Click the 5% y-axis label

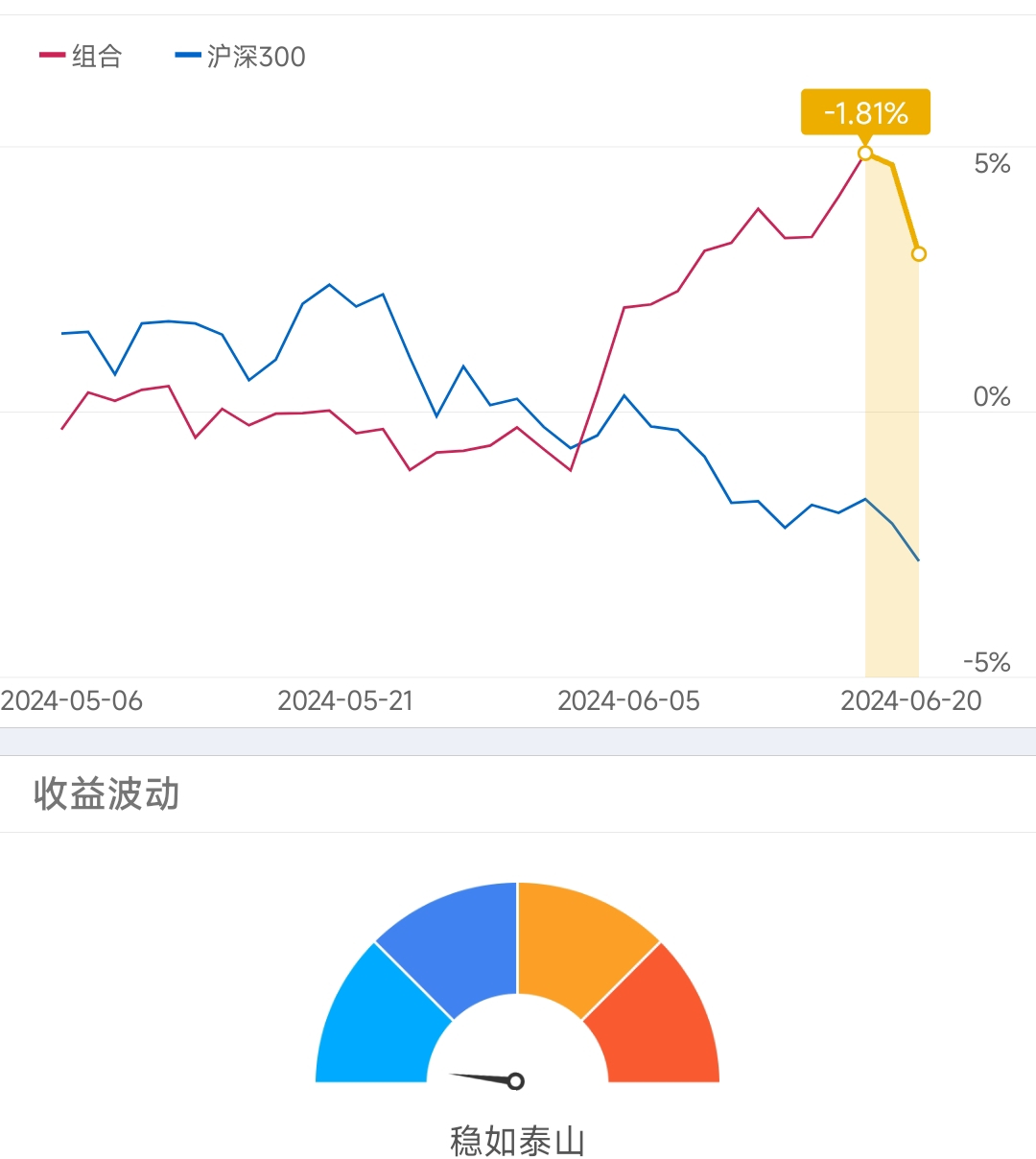(992, 164)
